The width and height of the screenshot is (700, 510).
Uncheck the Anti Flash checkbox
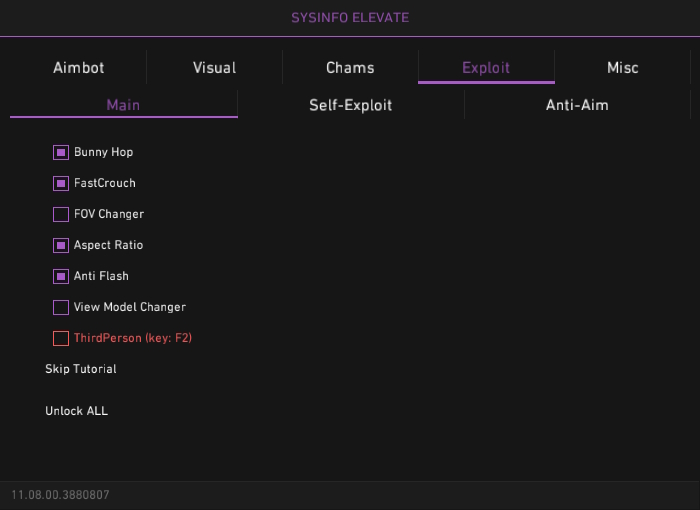click(x=61, y=277)
